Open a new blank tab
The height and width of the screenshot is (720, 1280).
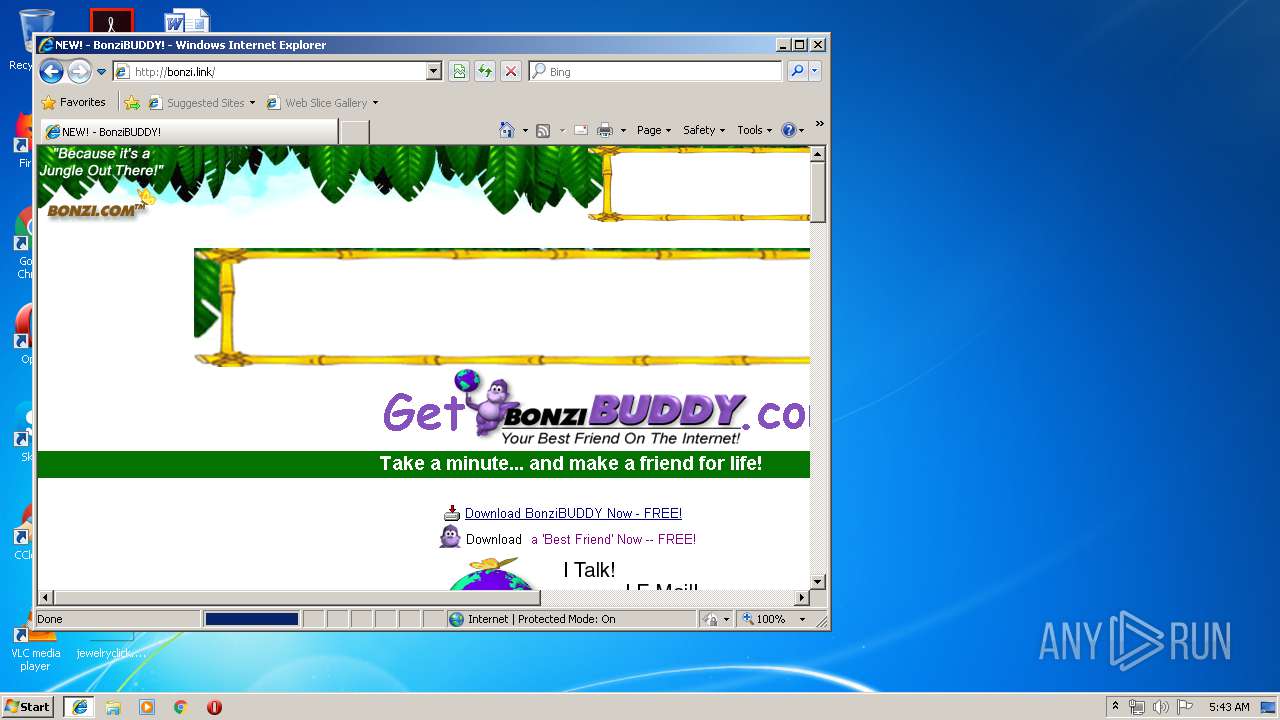tap(355, 132)
